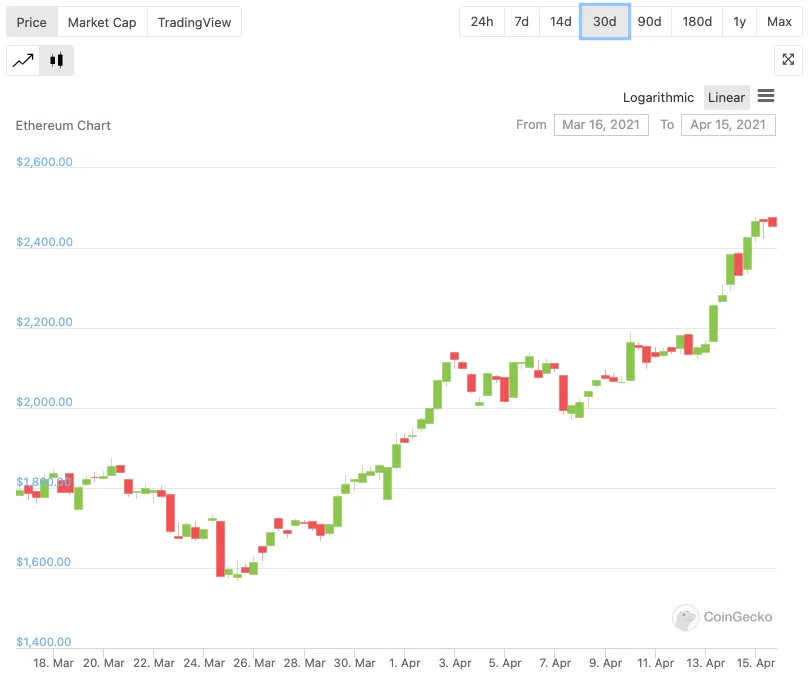Click the tall red candle near 25. Mar
The width and height of the screenshot is (811, 678).
(x=220, y=549)
